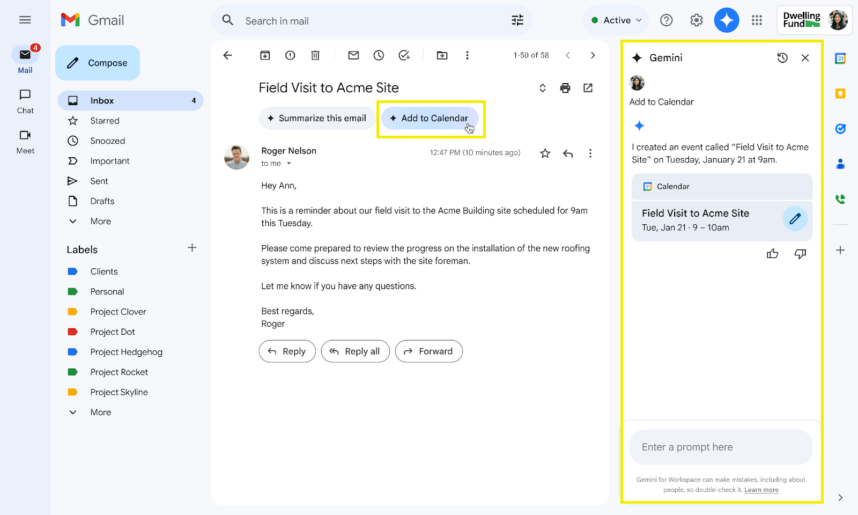Snooze this email clock icon
The height and width of the screenshot is (515, 858).
click(379, 55)
